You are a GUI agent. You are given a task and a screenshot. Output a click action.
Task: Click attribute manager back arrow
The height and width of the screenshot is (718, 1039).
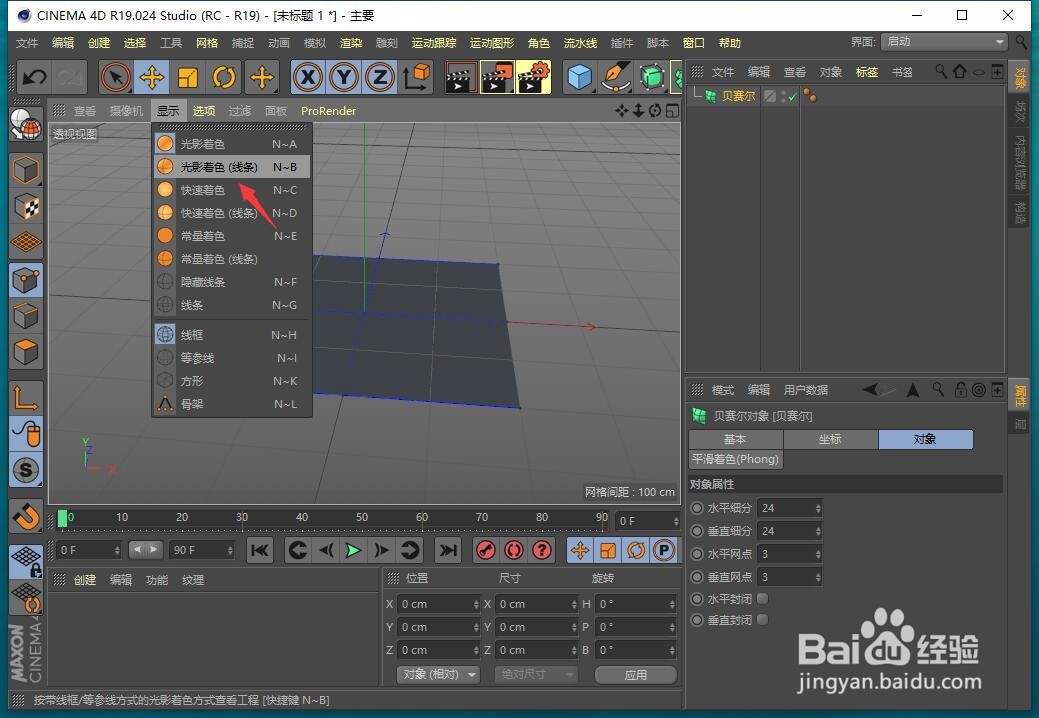[871, 389]
